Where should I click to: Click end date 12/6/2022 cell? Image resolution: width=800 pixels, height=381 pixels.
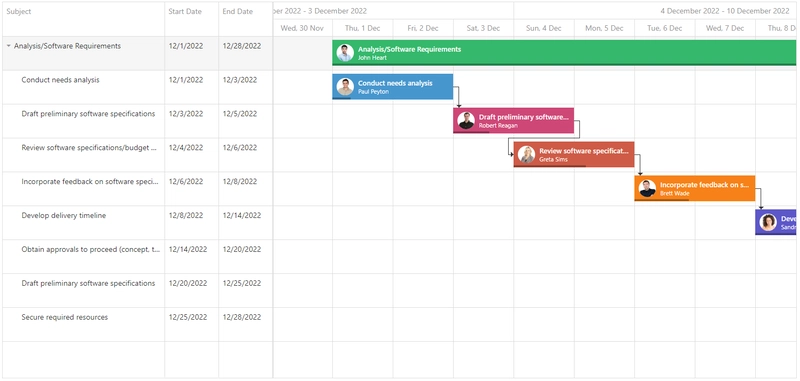pyautogui.click(x=246, y=155)
